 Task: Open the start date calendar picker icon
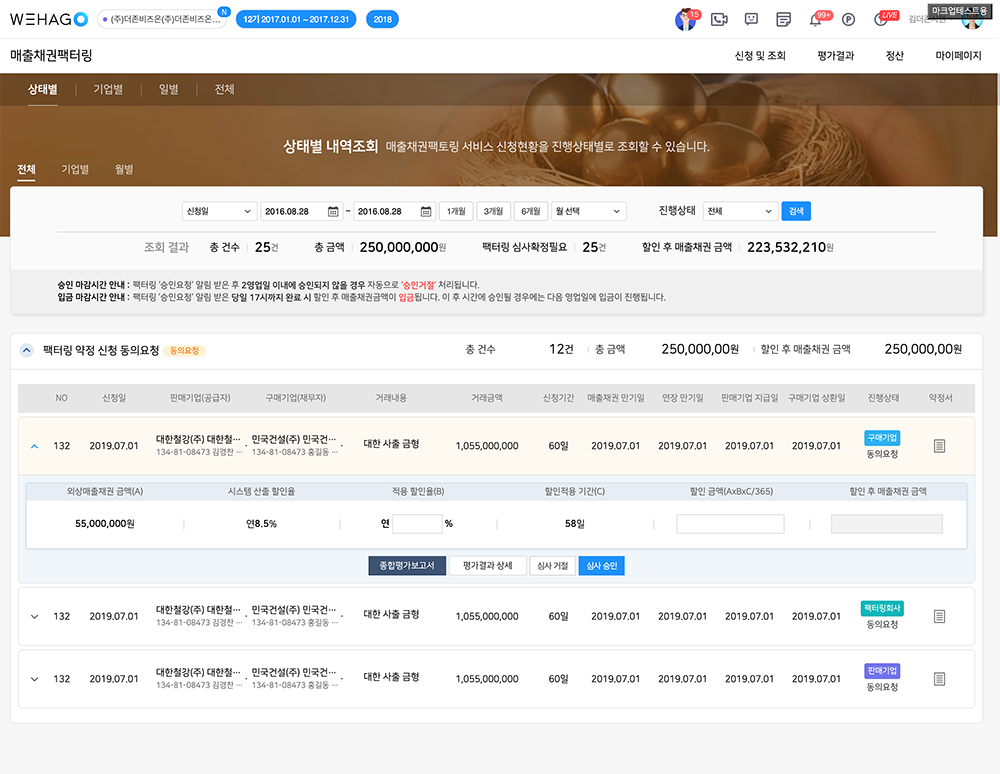pyautogui.click(x=333, y=211)
